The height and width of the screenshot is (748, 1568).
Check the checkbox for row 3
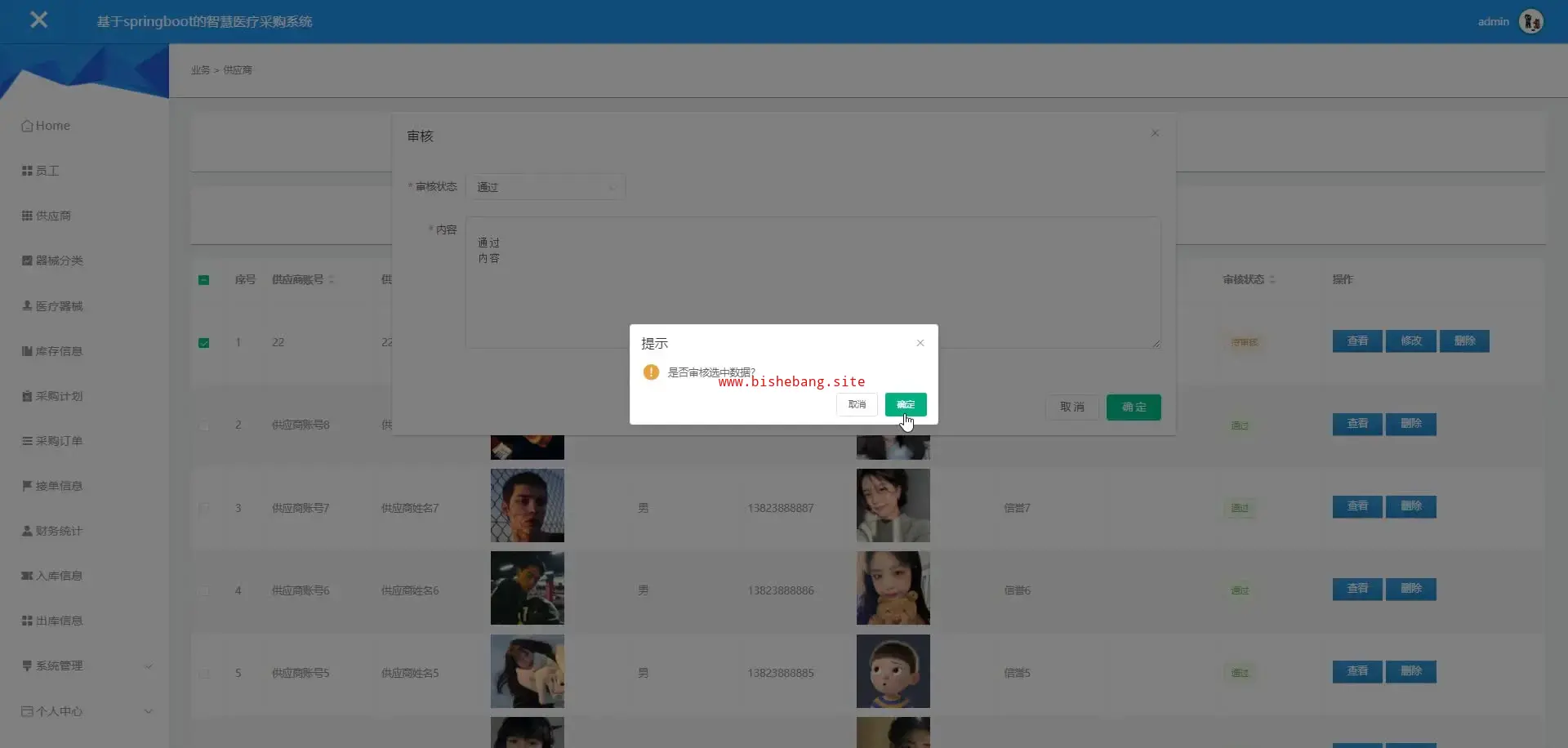(204, 508)
